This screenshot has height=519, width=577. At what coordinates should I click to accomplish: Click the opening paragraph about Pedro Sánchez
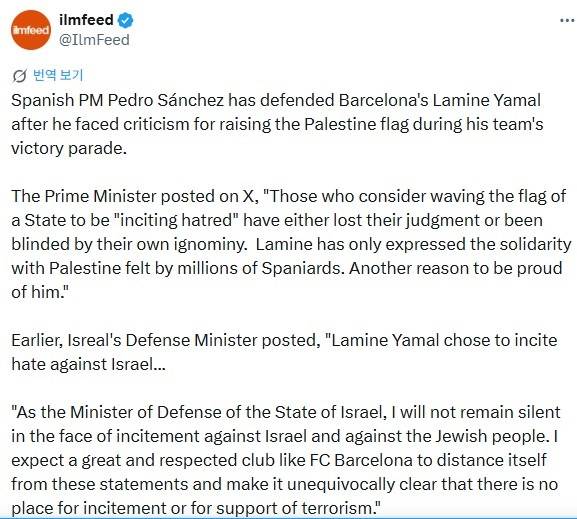pos(277,124)
